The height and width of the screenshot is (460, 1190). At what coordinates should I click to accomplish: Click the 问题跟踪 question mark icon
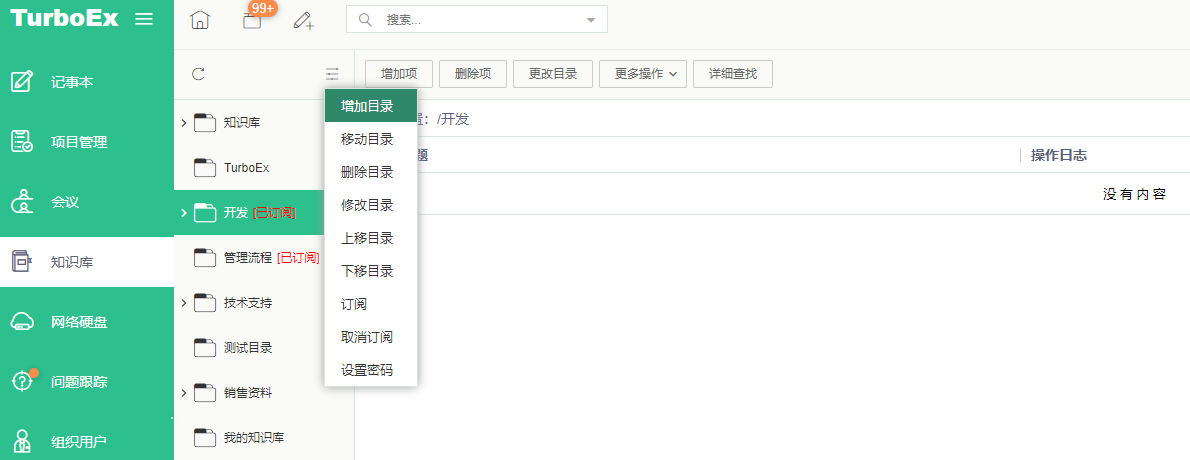[x=22, y=382]
